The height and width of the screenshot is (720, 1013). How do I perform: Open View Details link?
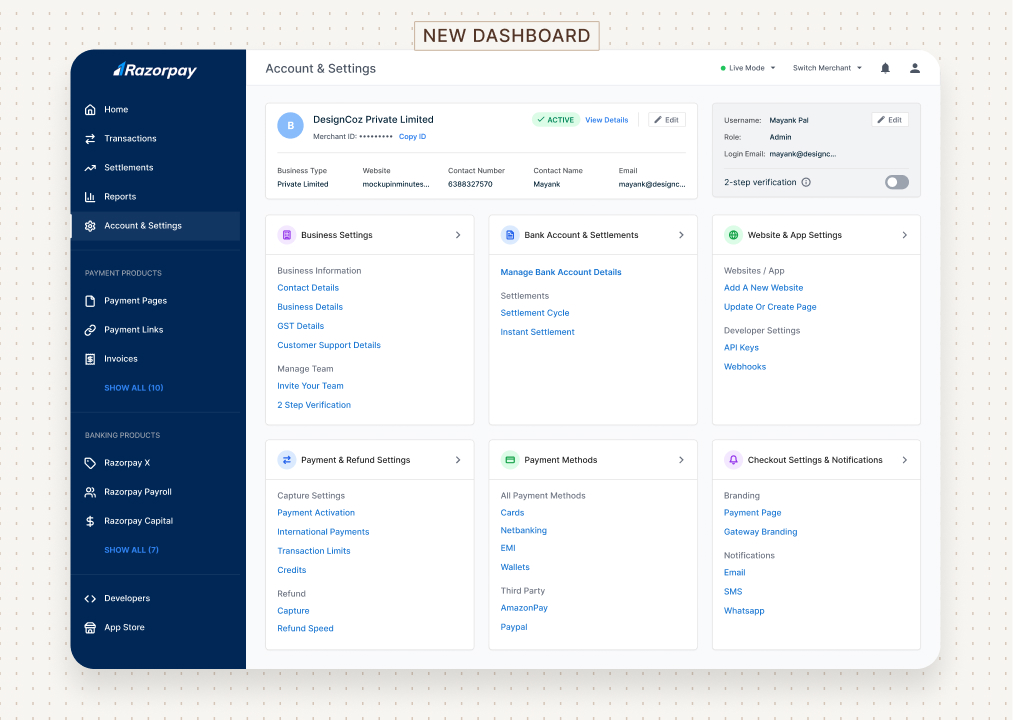point(607,120)
